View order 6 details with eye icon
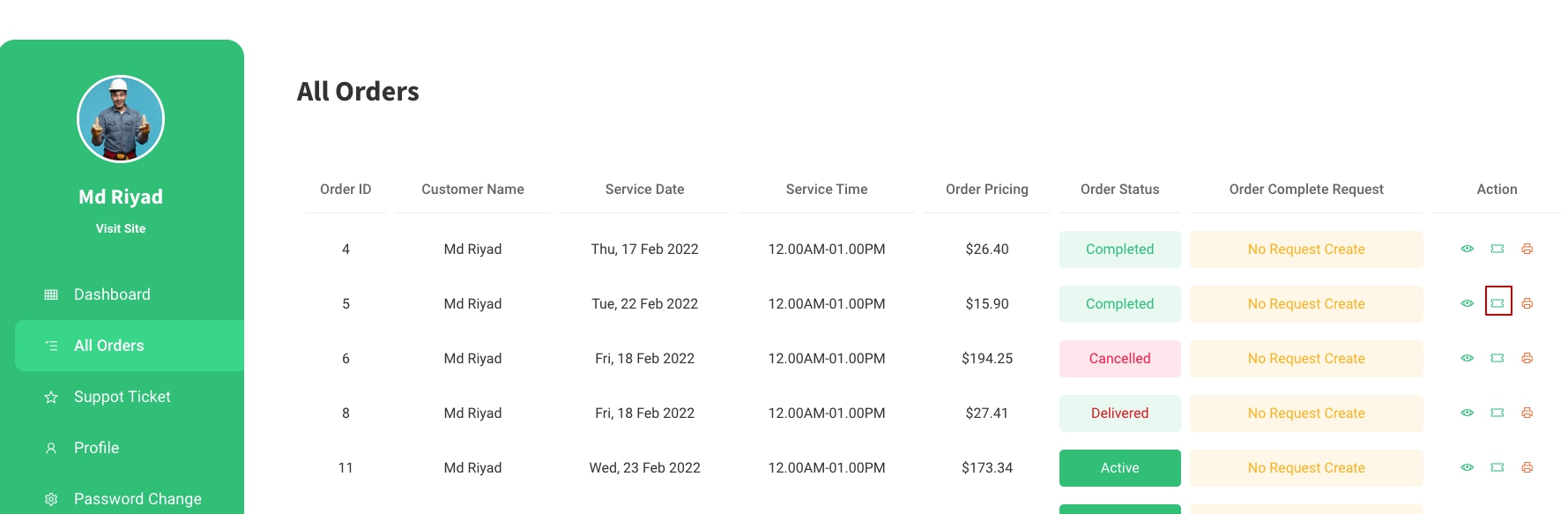The width and height of the screenshot is (1568, 514). [1468, 358]
